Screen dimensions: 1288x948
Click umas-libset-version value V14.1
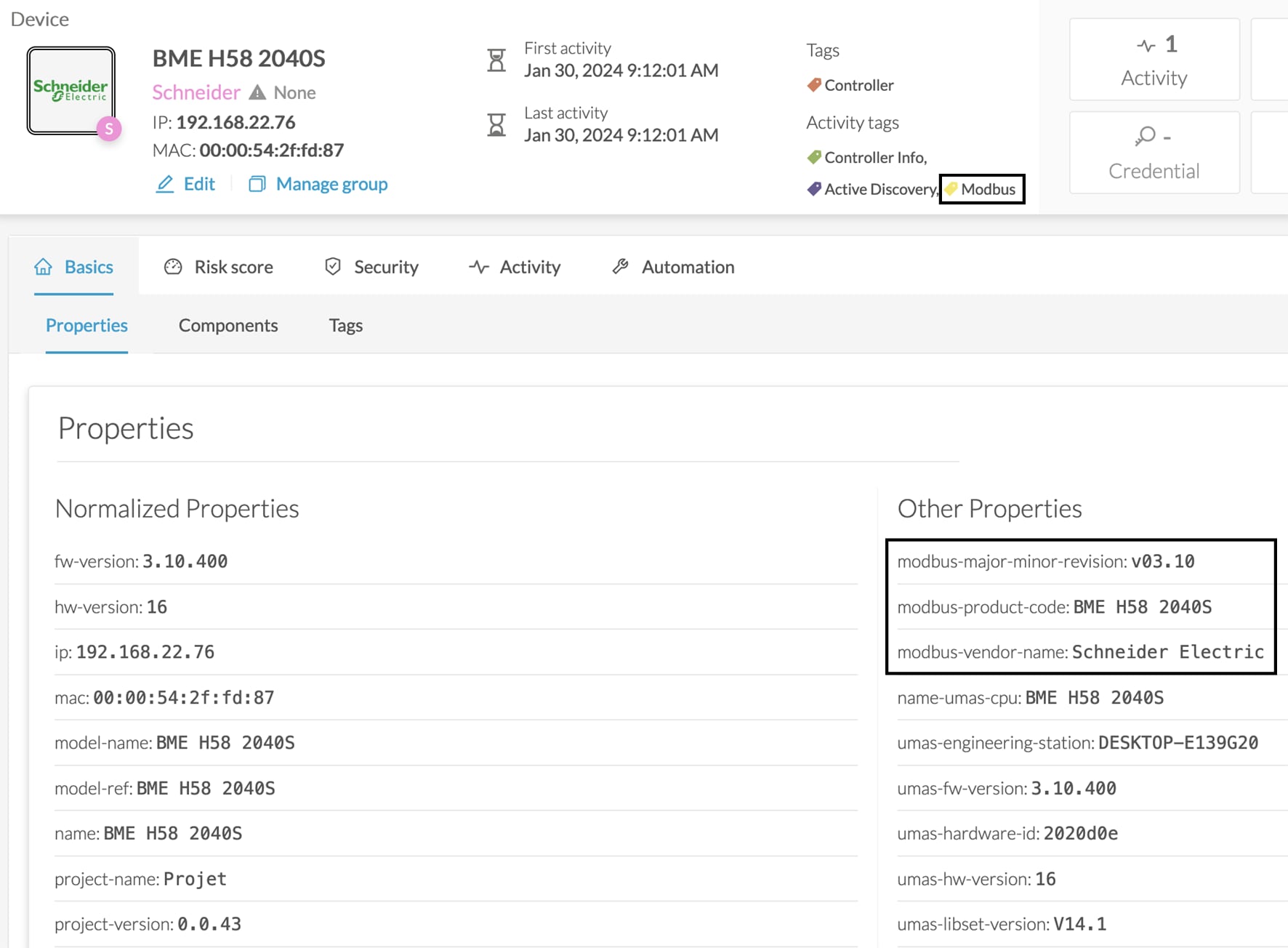[1080, 924]
